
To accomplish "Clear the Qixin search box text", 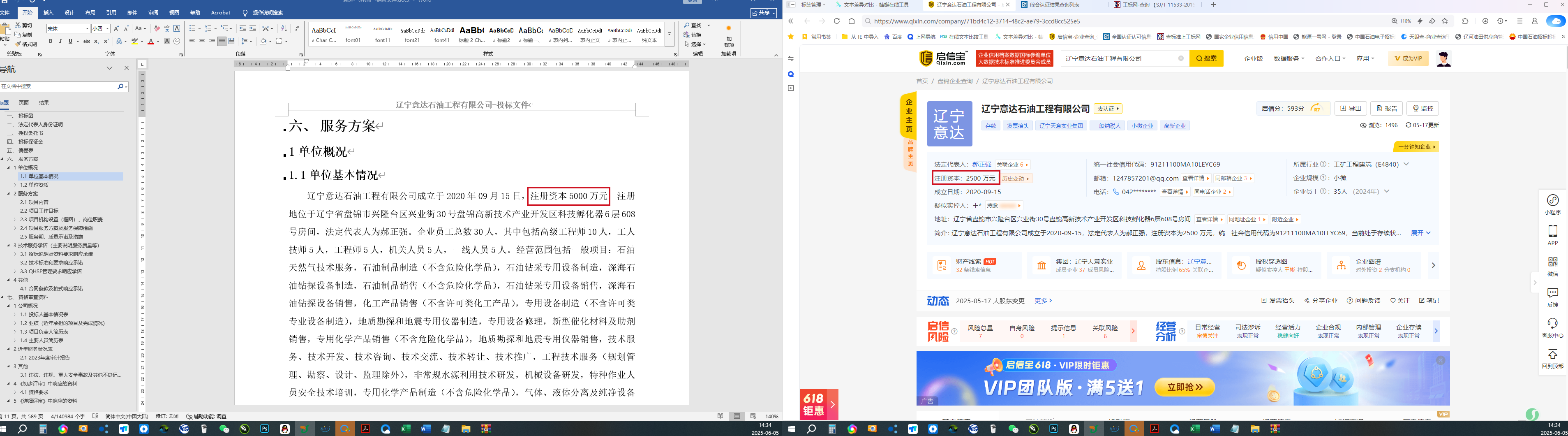I will [x=1181, y=58].
